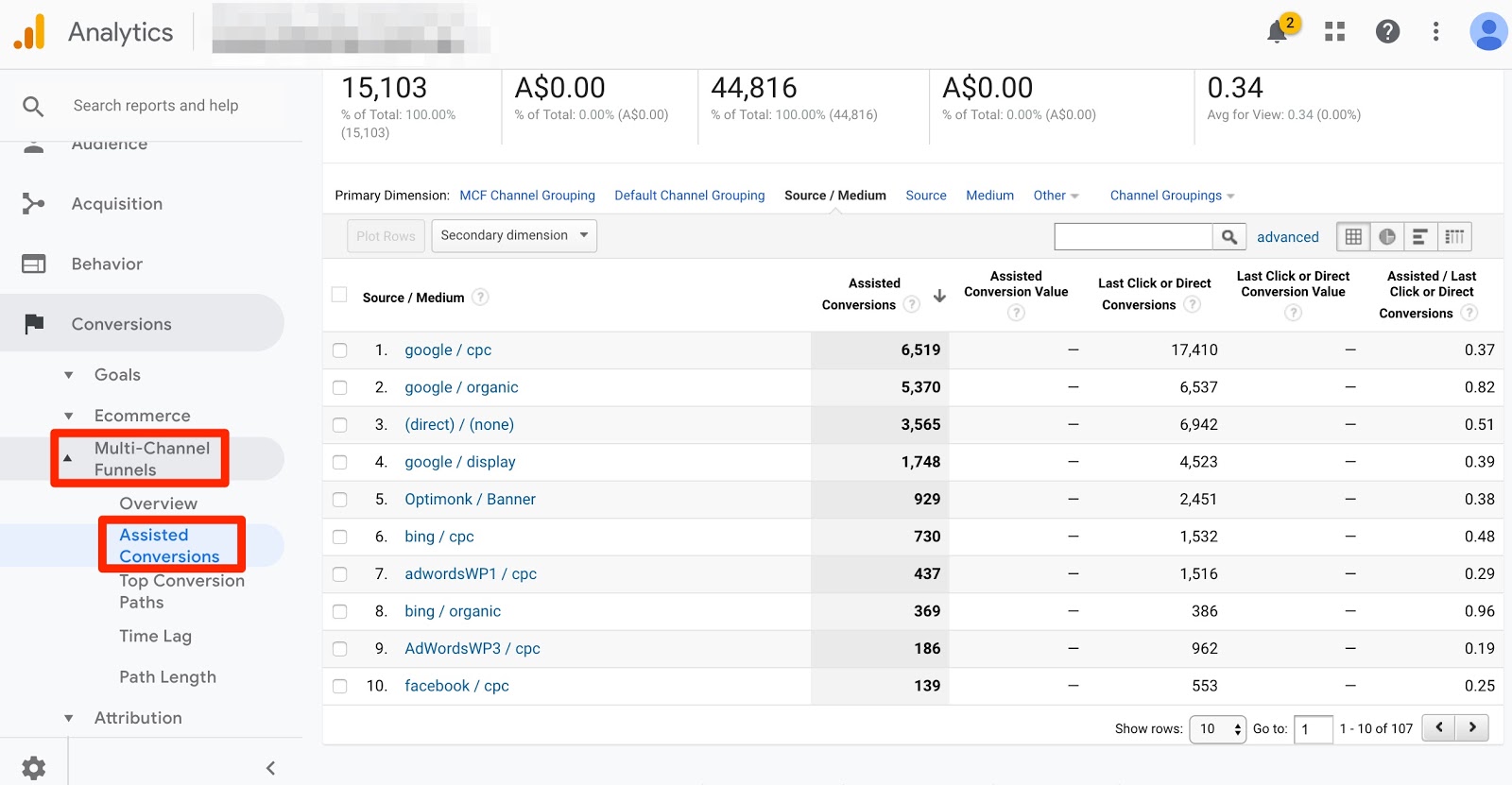Open the Overview report
The image size is (1512, 785).
pyautogui.click(x=159, y=503)
